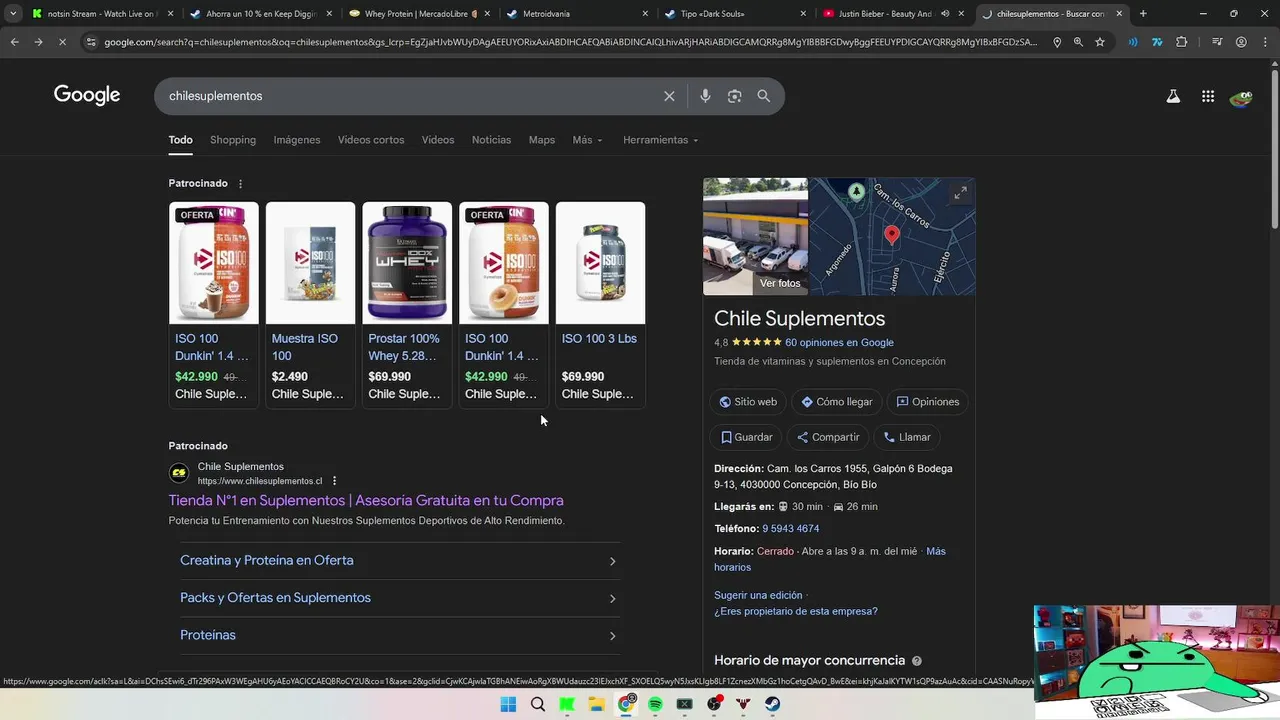Click the Cómo llegar button
Image resolution: width=1280 pixels, height=720 pixels.
pos(836,402)
